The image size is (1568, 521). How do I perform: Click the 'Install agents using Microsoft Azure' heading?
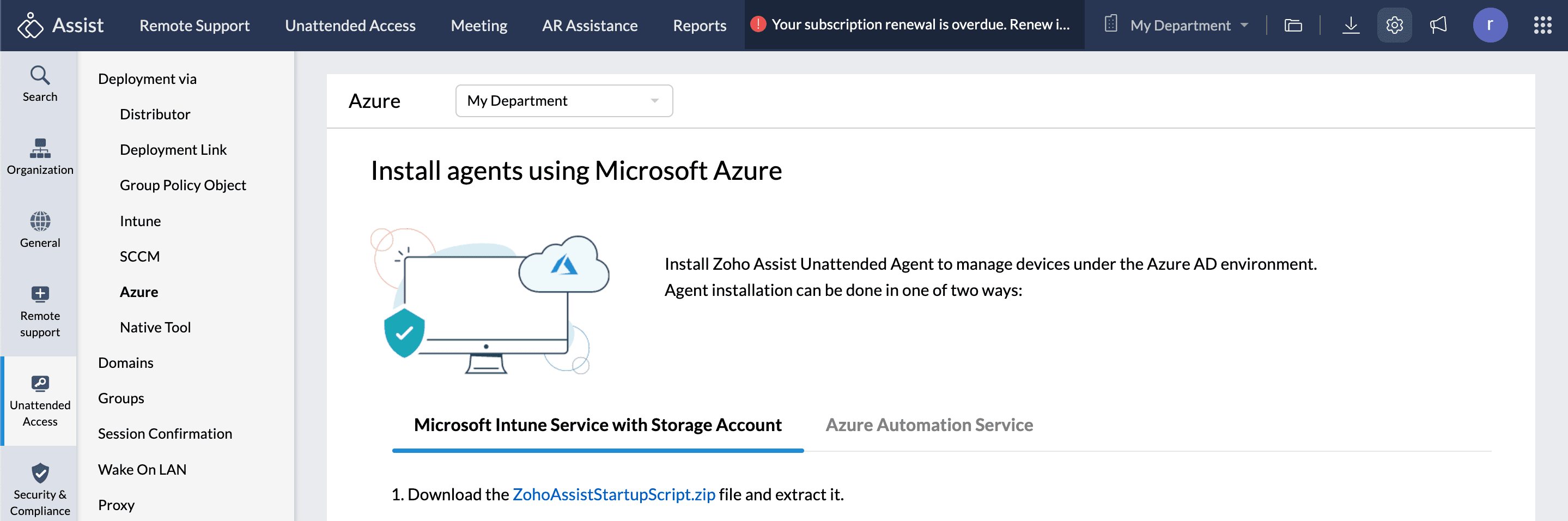[576, 171]
